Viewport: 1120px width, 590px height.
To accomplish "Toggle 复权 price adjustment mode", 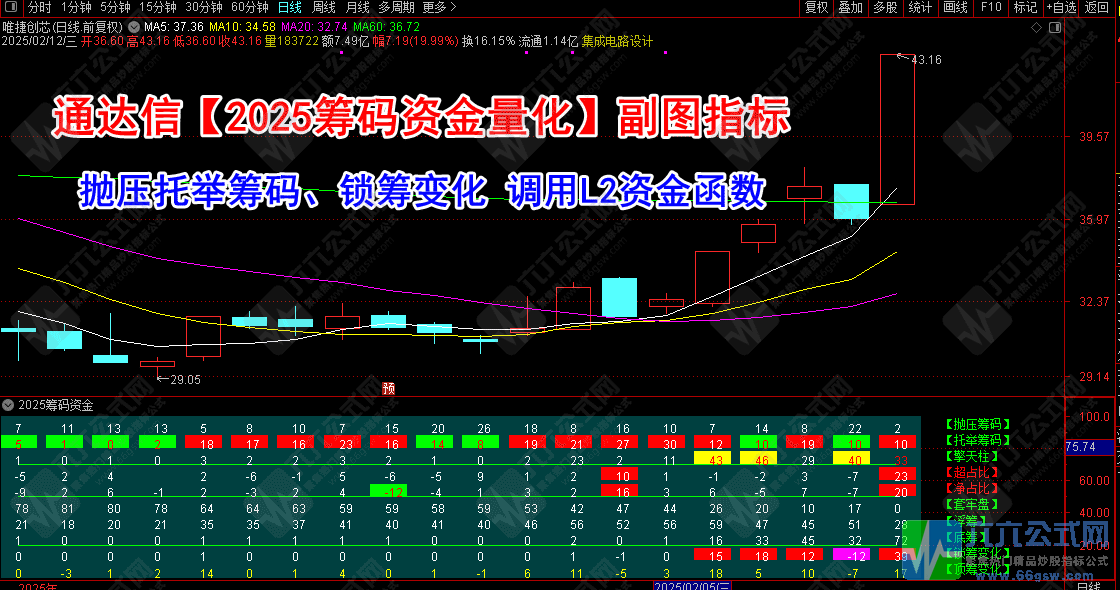I will coord(816,7).
